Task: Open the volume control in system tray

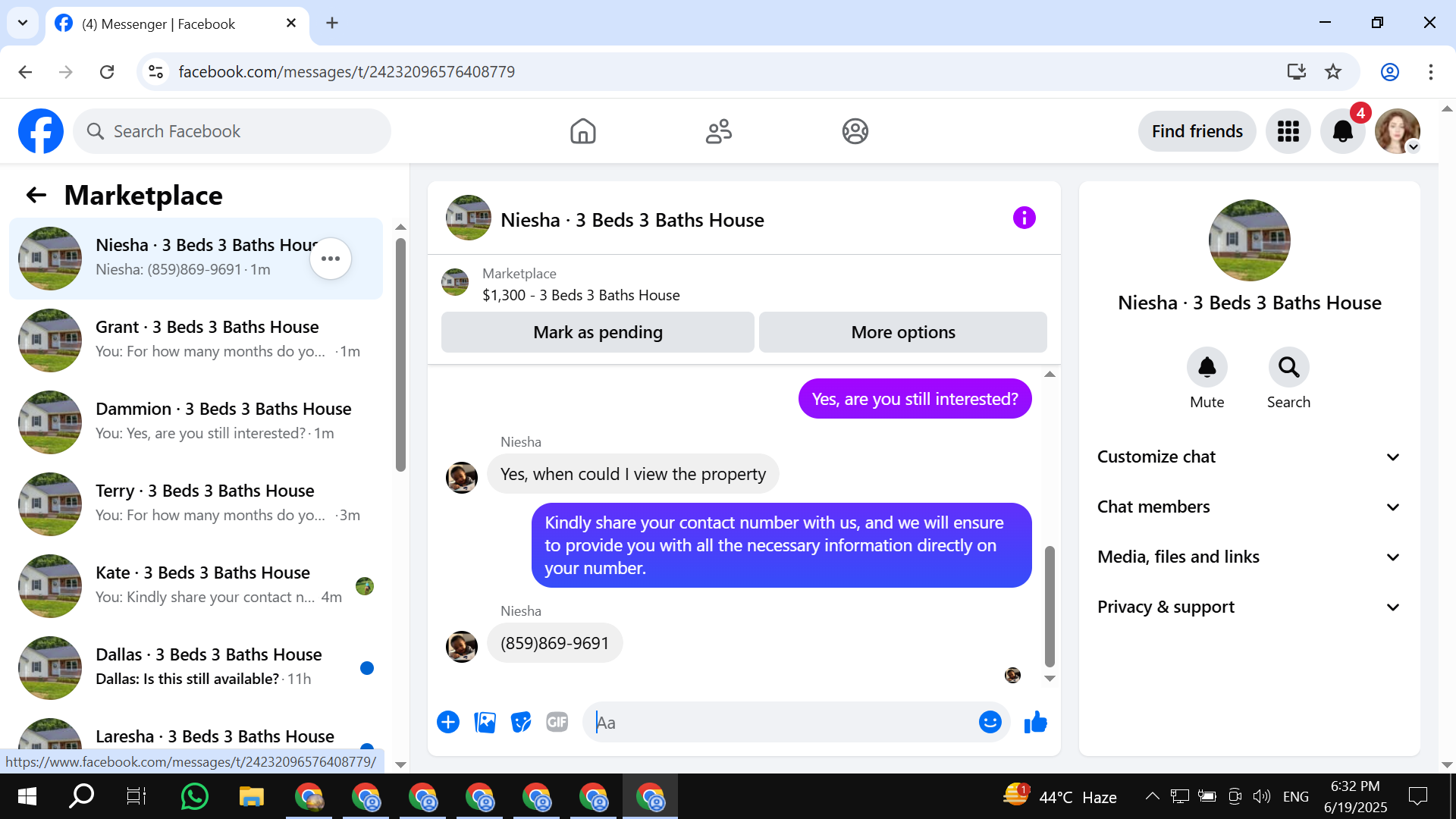Action: coord(1261,796)
